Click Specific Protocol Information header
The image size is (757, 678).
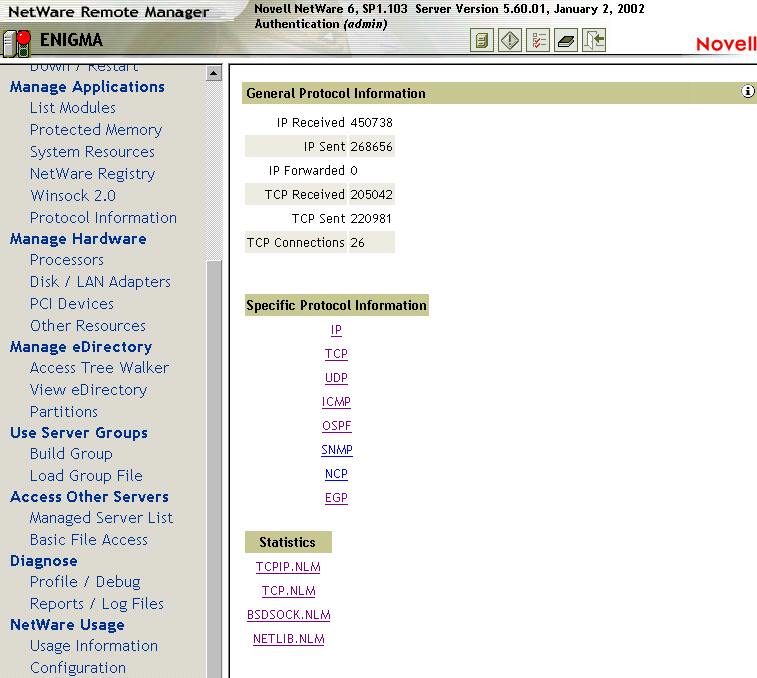[336, 305]
